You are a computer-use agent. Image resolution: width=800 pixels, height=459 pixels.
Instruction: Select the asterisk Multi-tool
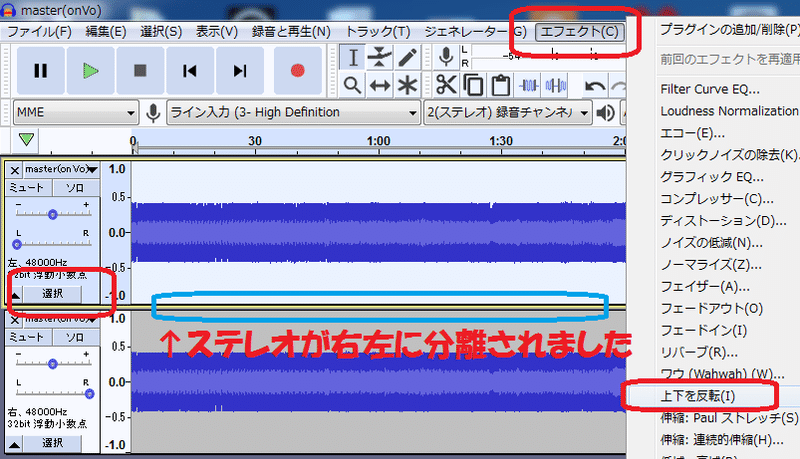[x=407, y=85]
